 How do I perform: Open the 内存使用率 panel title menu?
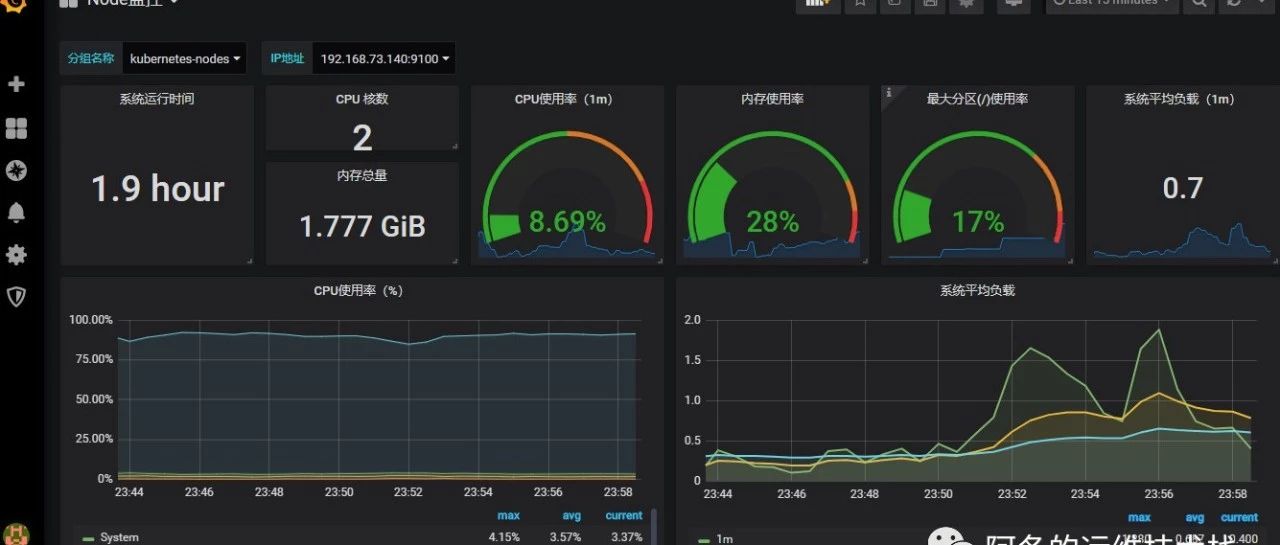click(772, 99)
